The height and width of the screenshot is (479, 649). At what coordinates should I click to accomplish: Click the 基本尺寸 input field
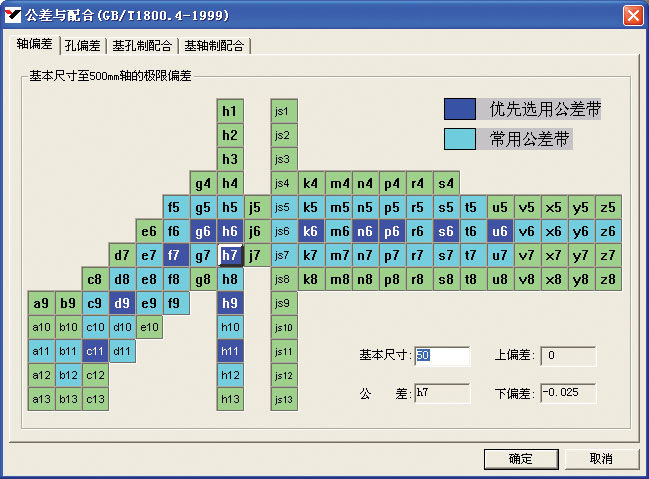(442, 356)
